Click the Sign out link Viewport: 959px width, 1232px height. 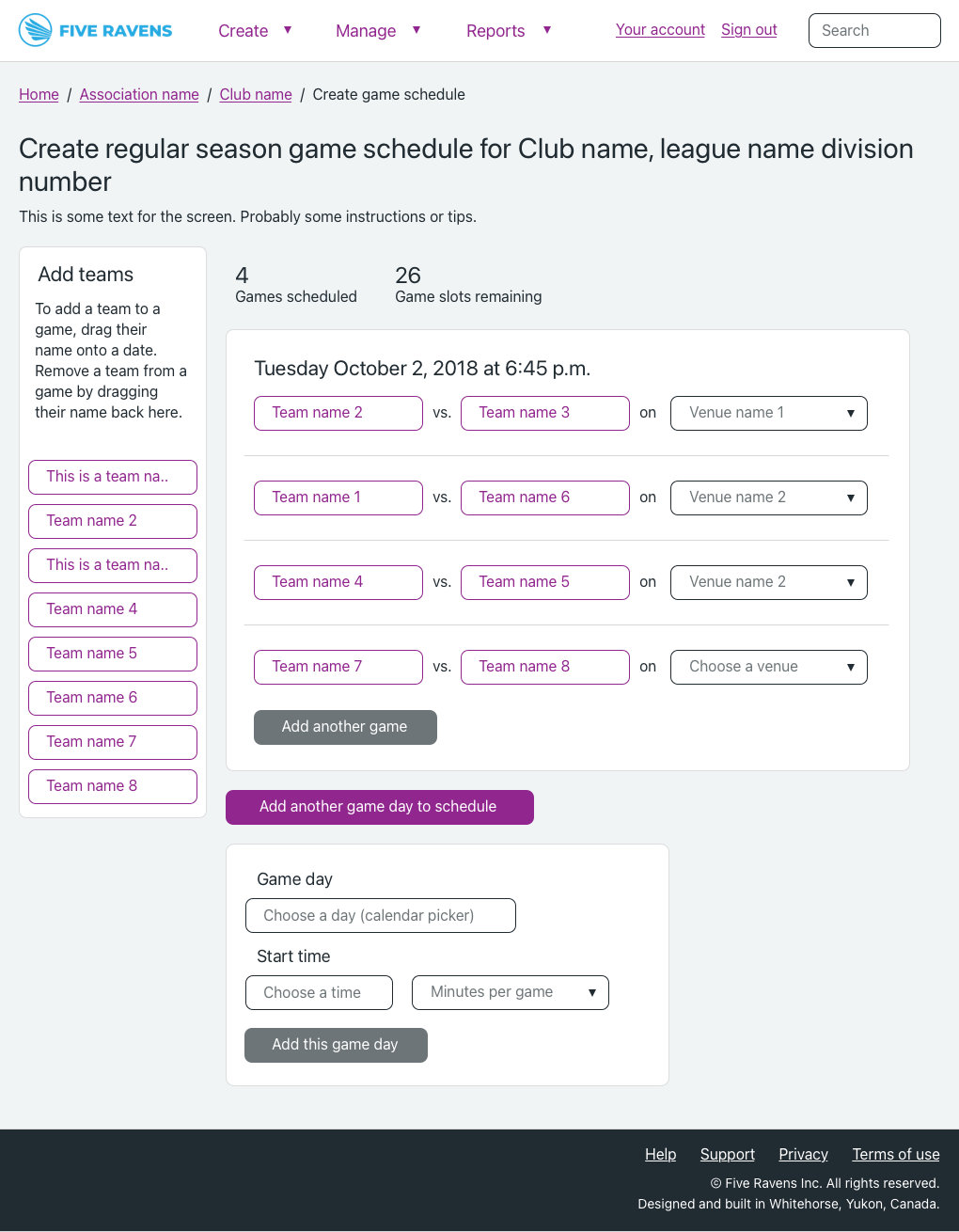pos(748,30)
